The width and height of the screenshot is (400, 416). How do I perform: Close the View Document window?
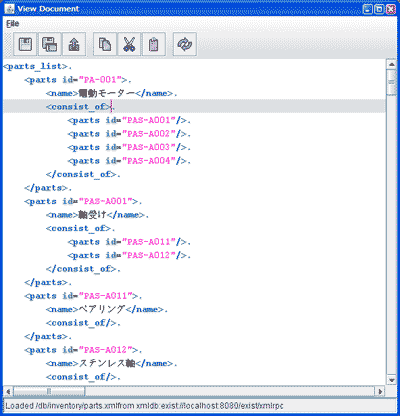pos(391,9)
